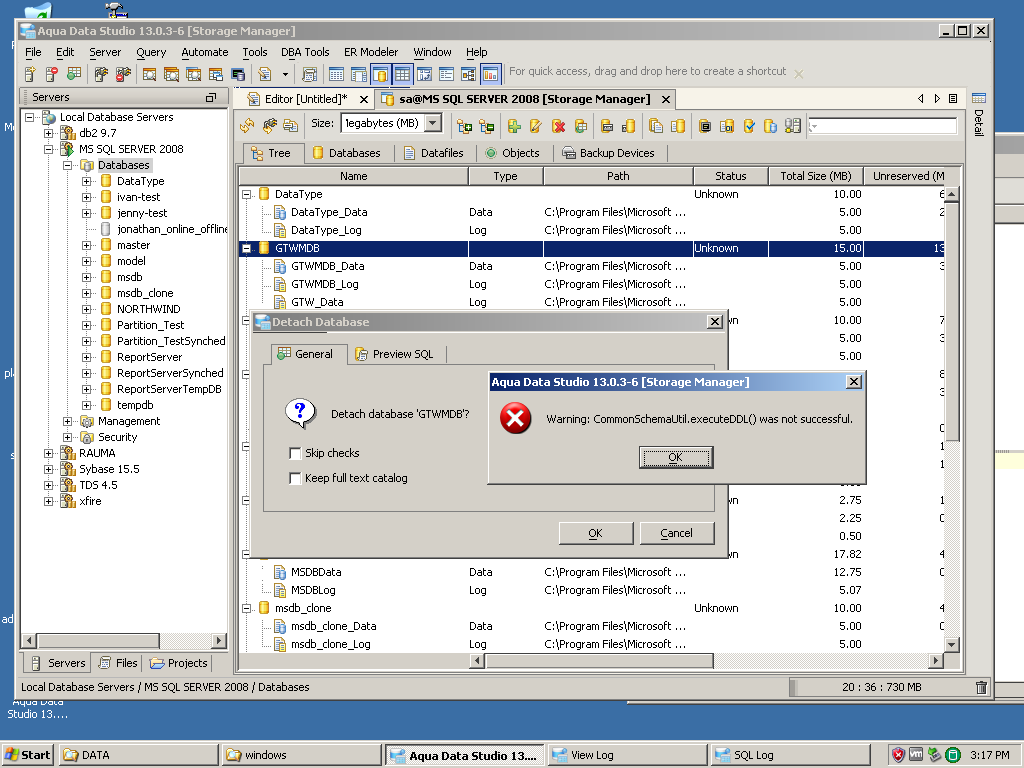This screenshot has height=768, width=1024.
Task: Click the copy icon next to Size label
Action: coord(291,125)
